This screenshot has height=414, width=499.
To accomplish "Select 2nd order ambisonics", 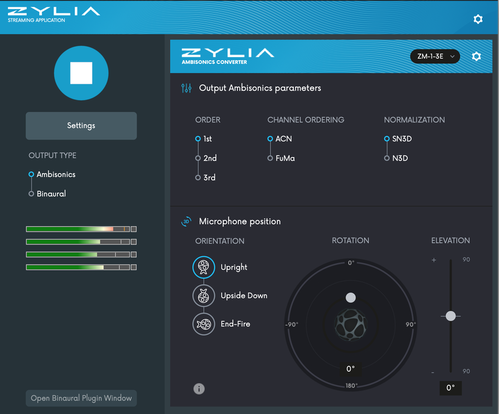I will [x=206, y=158].
